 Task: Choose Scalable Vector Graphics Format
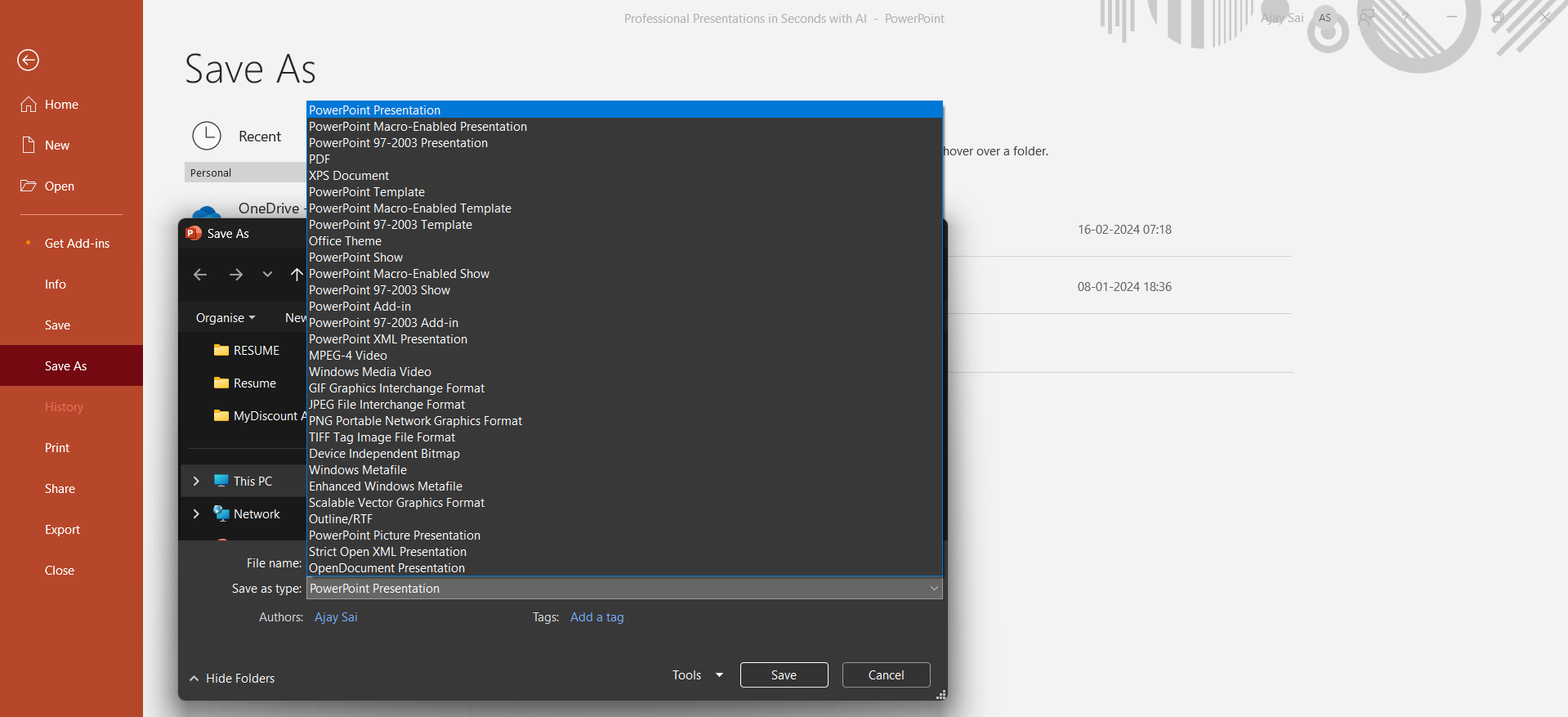[x=624, y=503]
